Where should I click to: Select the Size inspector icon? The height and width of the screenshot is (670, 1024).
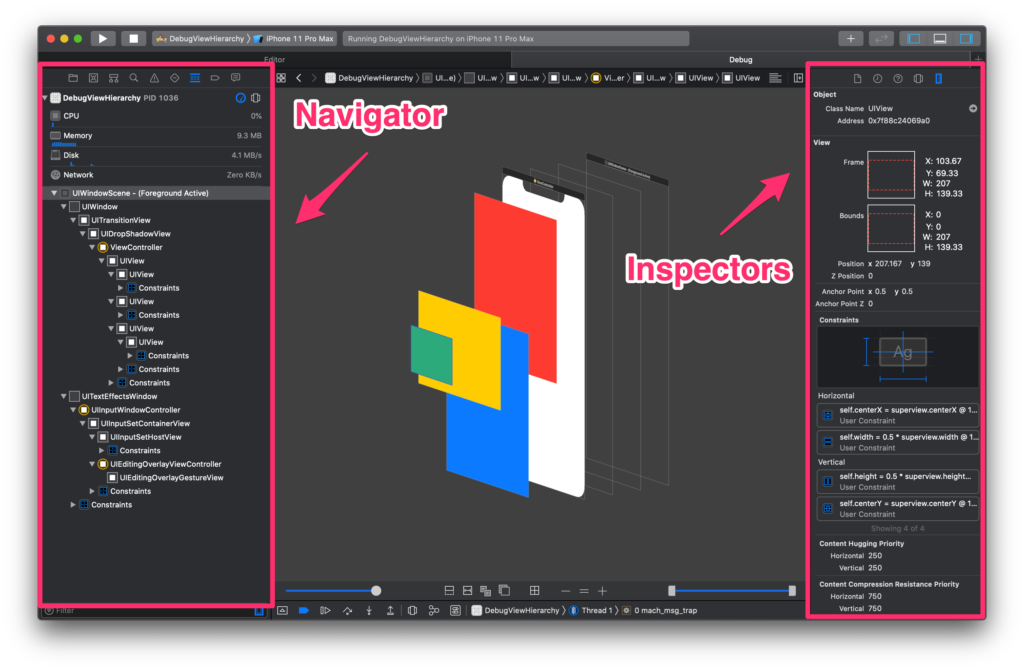pyautogui.click(x=938, y=77)
